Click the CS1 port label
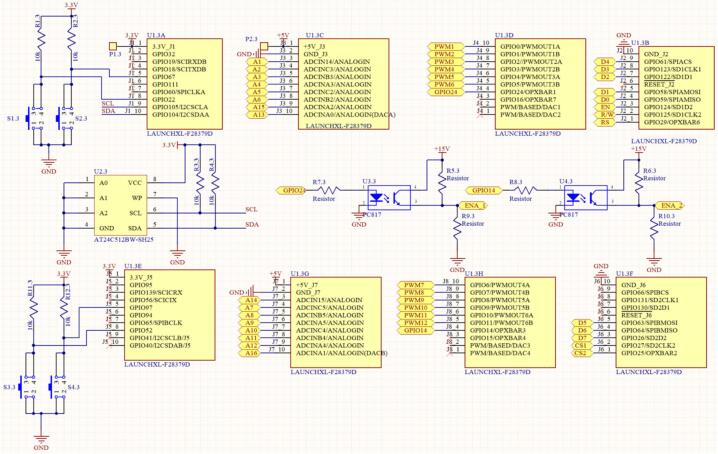The width and height of the screenshot is (718, 454). (x=582, y=345)
